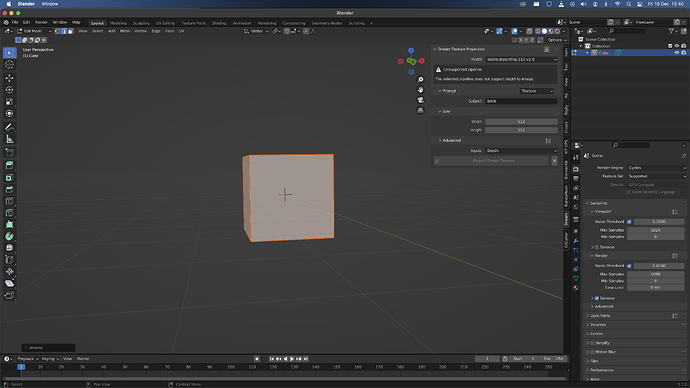Image resolution: width=690 pixels, height=388 pixels.
Task: Select the Scale tool
Action: [9, 102]
